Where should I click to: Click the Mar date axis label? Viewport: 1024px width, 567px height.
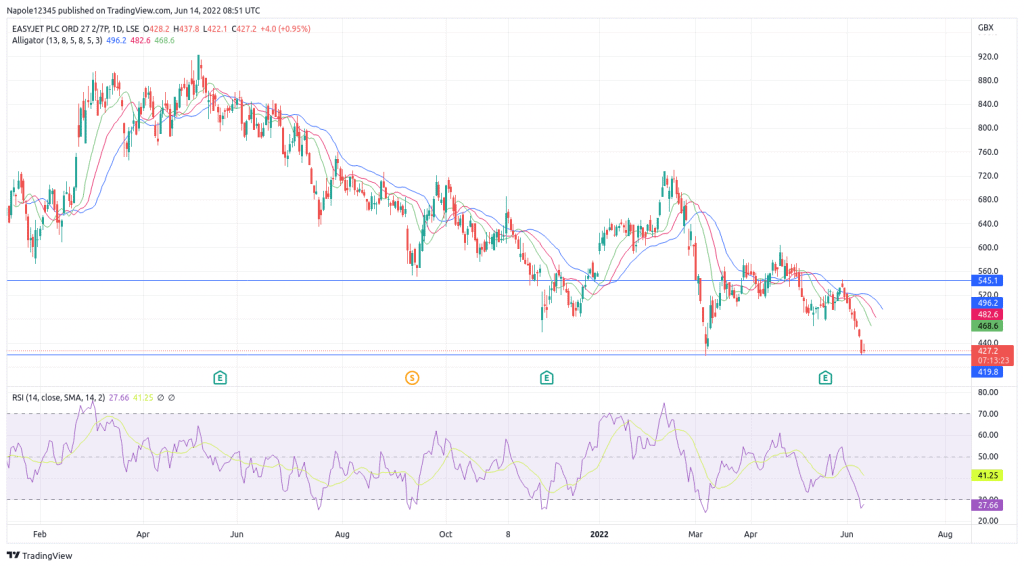(x=696, y=534)
